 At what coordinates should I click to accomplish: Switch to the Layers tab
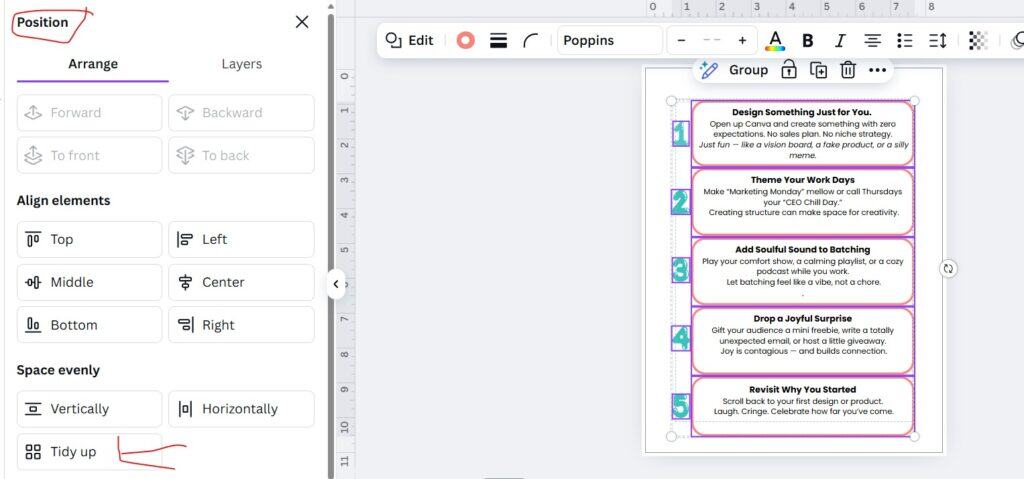(242, 64)
